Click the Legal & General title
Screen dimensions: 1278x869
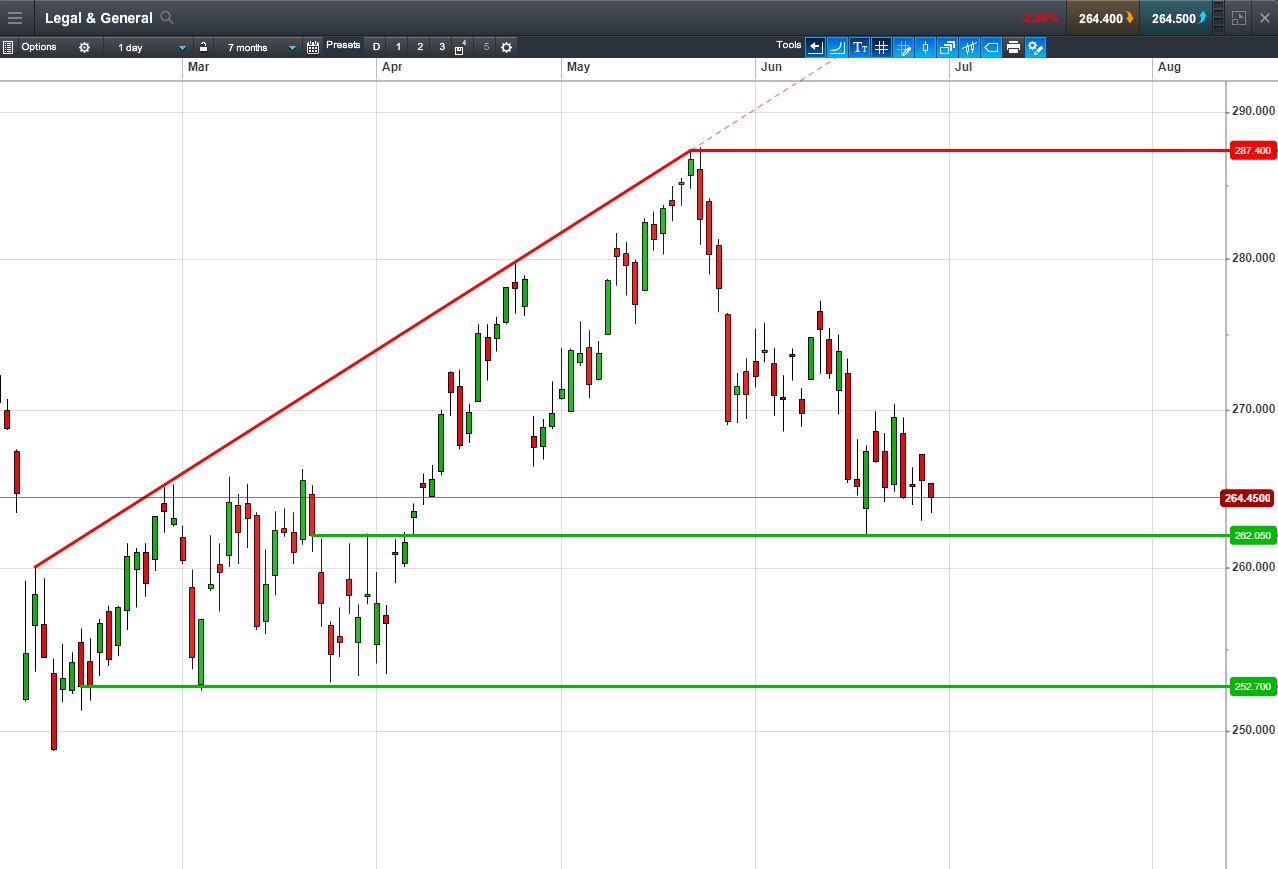point(99,18)
